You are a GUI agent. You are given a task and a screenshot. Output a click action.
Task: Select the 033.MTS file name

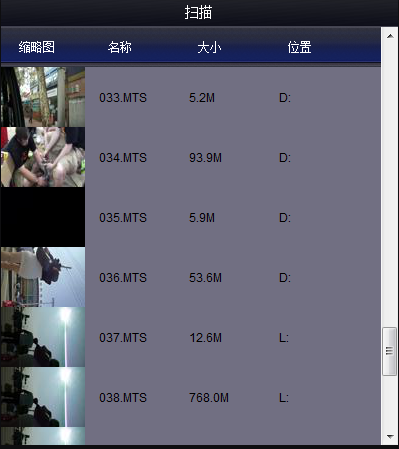click(x=123, y=98)
